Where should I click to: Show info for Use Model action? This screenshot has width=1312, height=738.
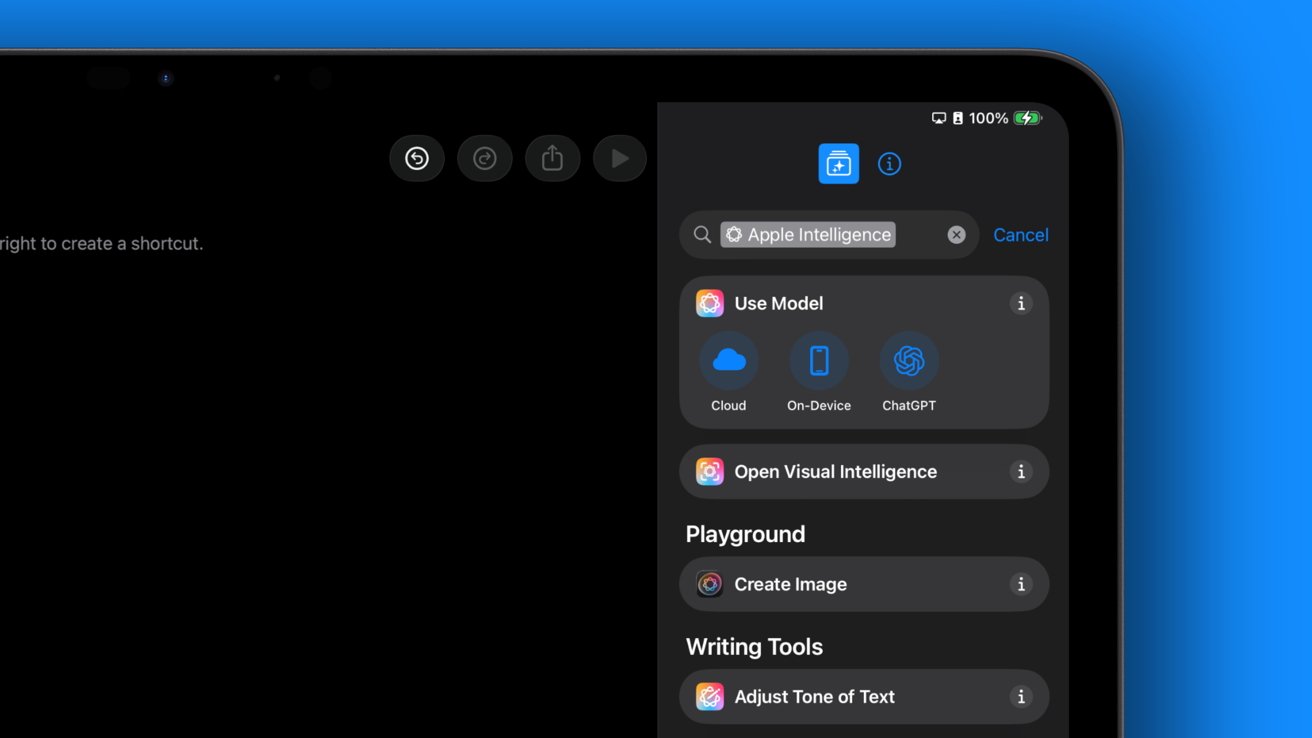click(x=1021, y=303)
